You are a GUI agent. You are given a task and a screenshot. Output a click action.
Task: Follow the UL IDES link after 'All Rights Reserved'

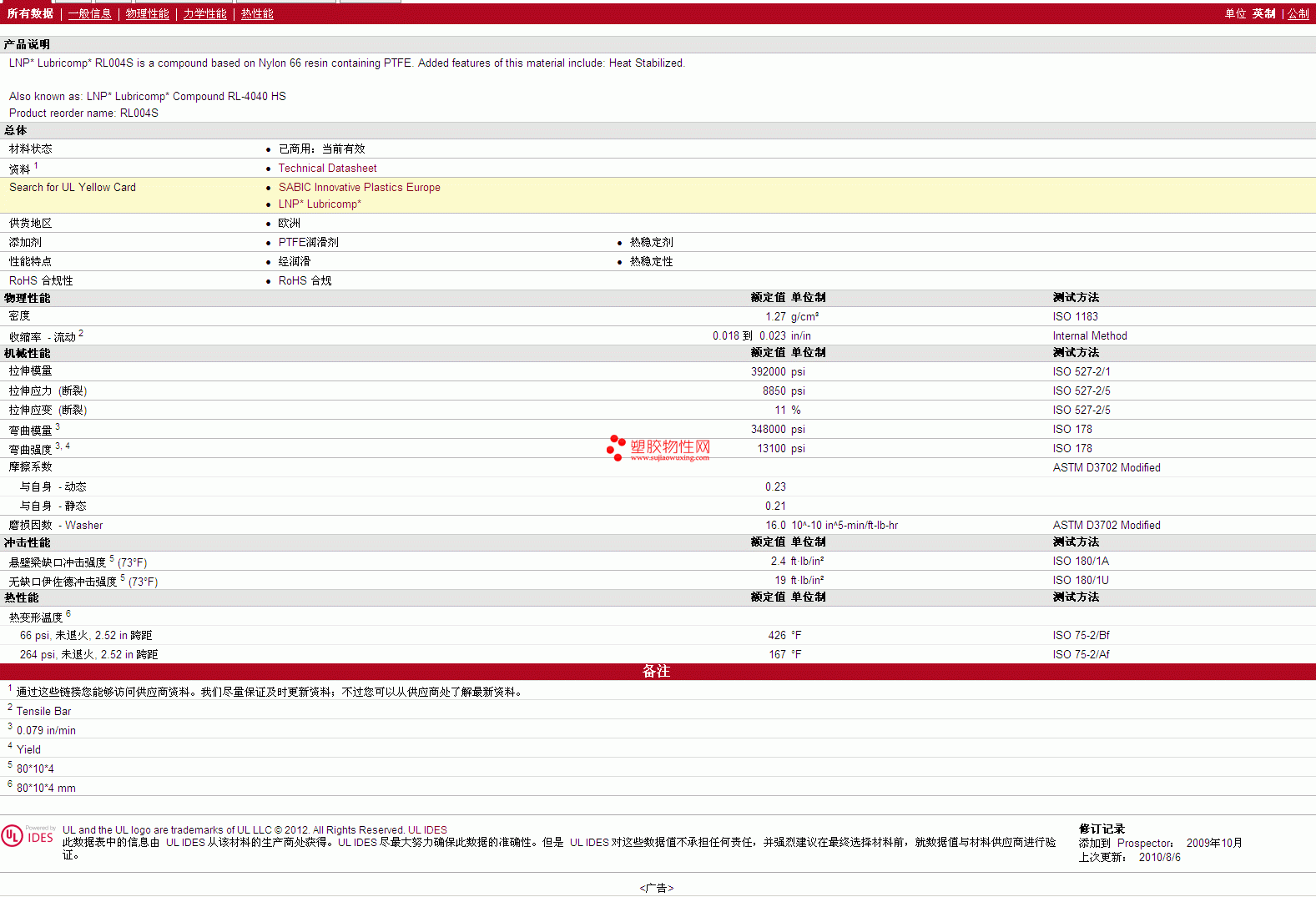(427, 829)
